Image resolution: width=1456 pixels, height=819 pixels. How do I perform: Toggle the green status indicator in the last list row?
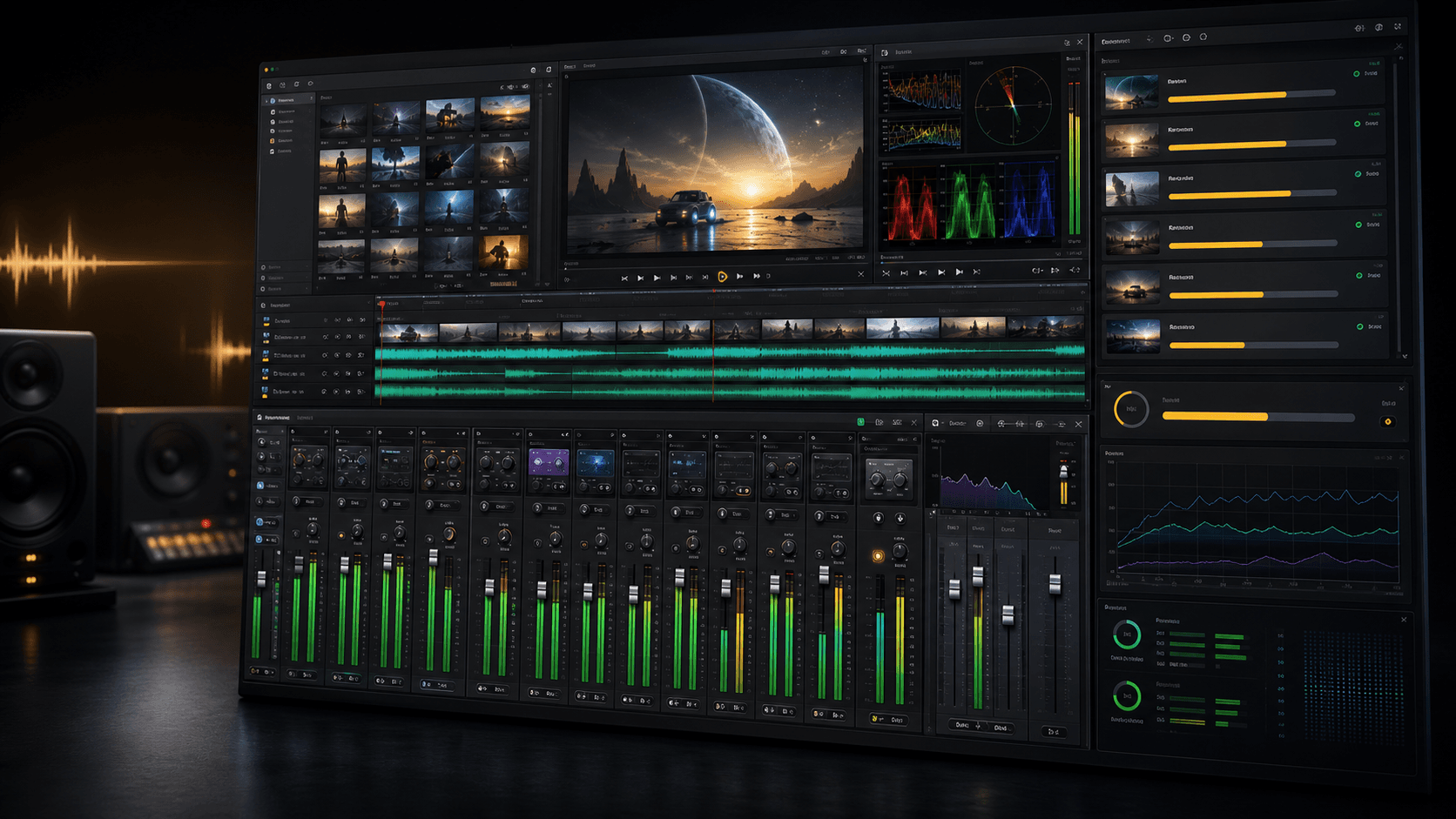tap(1359, 327)
